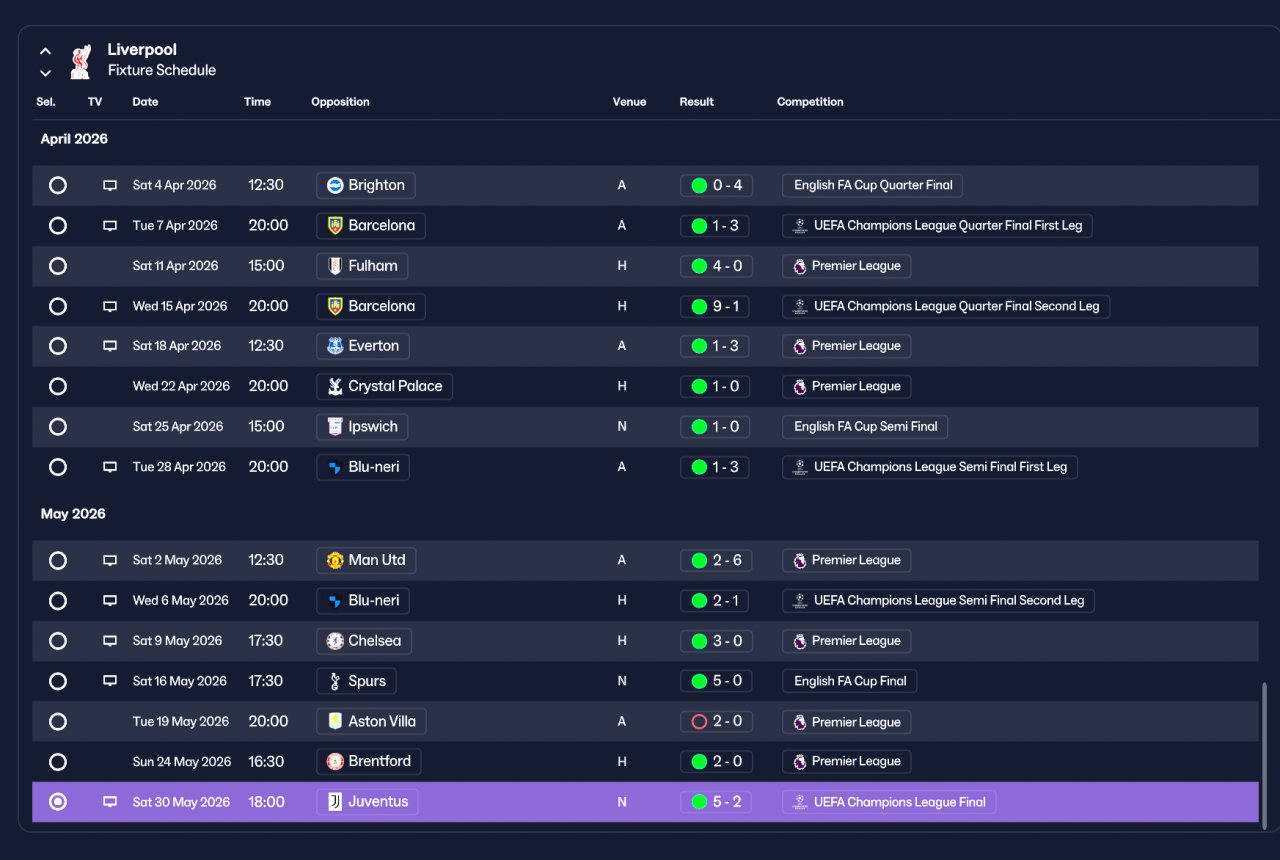Click the down chevron beside Fixture Schedule
Image resolution: width=1280 pixels, height=860 pixels.
click(x=45, y=73)
